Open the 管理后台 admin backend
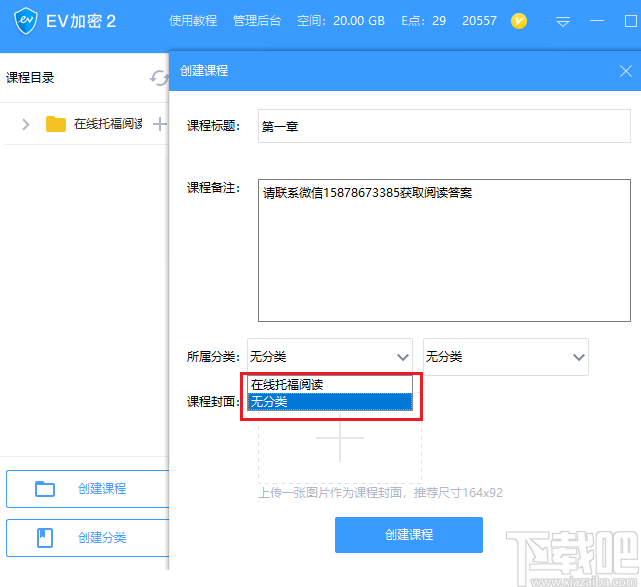Image resolution: width=641 pixels, height=587 pixels. coord(257,20)
